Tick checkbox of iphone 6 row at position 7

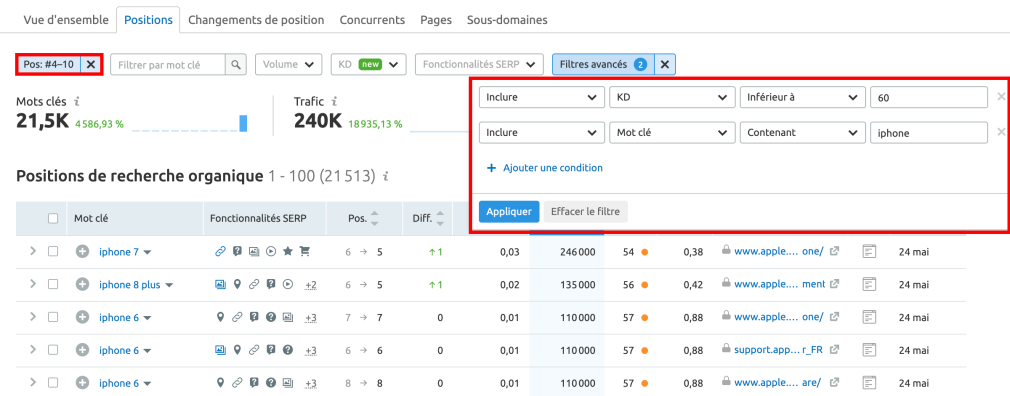[53, 317]
